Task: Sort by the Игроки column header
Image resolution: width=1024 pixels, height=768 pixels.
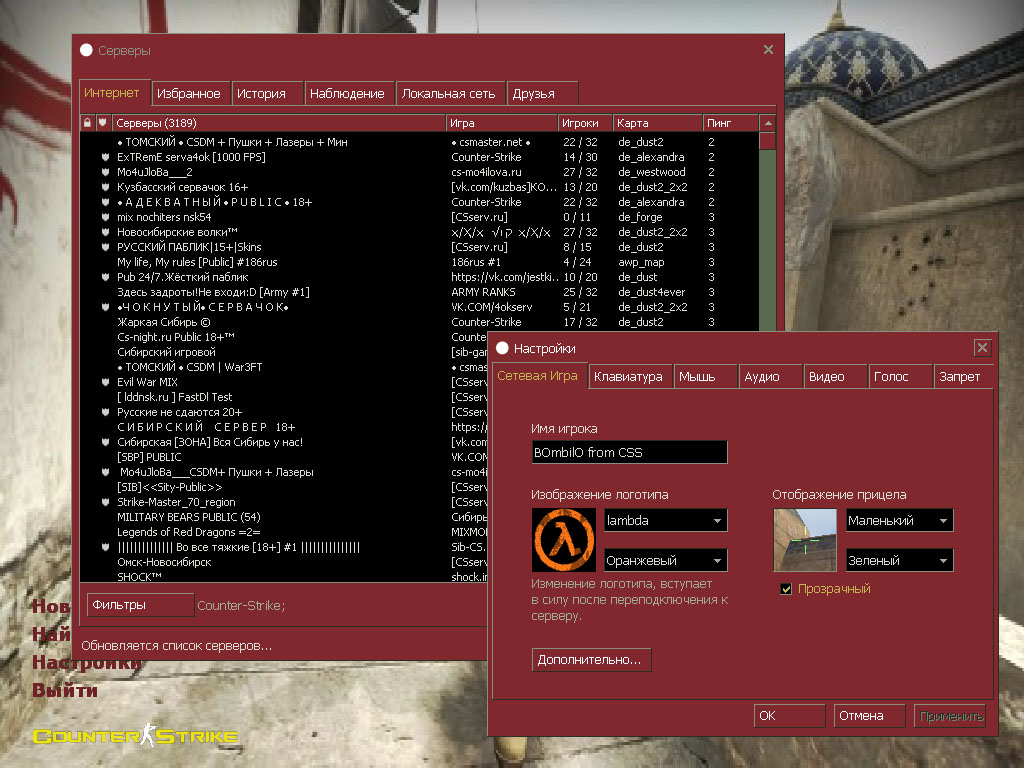Action: [x=585, y=123]
